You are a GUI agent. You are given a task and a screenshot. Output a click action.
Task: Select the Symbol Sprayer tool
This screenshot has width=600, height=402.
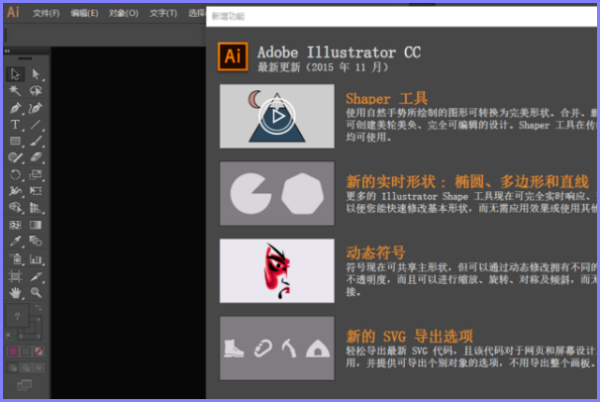pos(15,259)
